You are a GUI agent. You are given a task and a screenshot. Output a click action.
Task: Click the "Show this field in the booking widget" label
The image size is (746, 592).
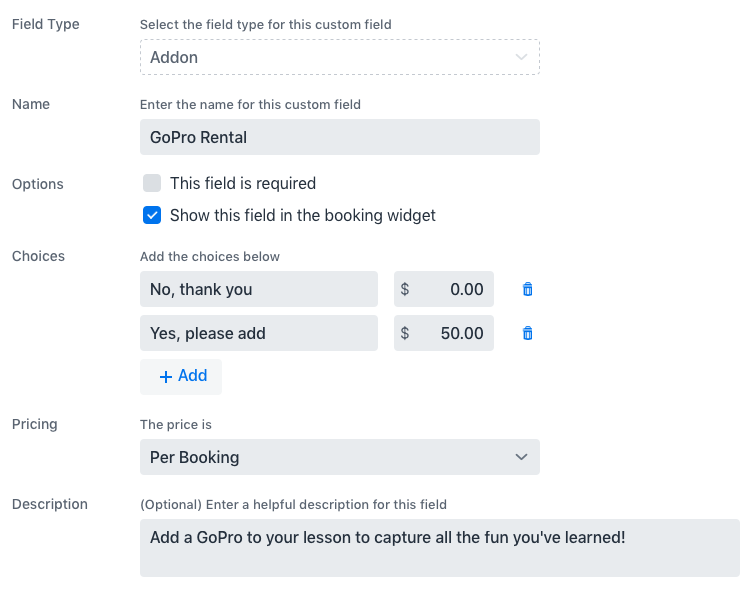(x=303, y=215)
